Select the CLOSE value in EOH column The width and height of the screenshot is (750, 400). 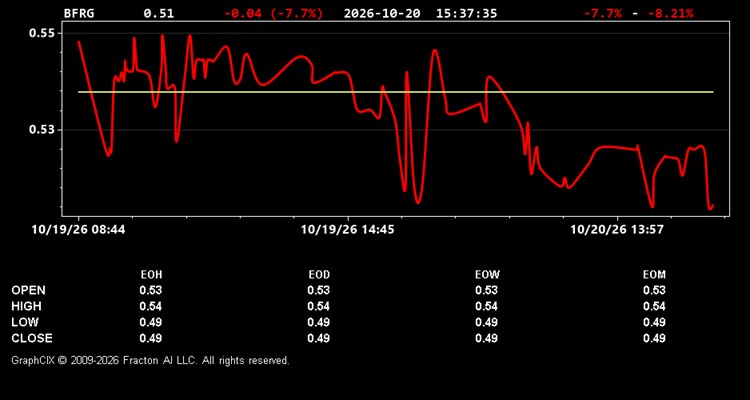click(151, 338)
